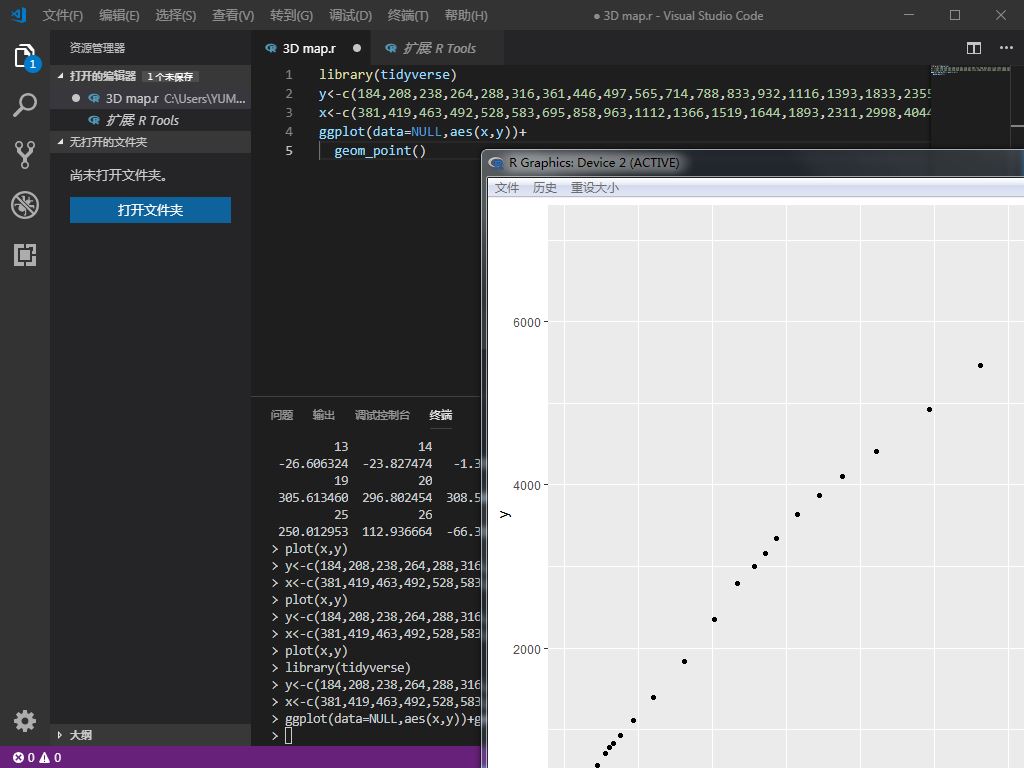
Task: Open the 终端(T) menu
Action: (x=407, y=16)
